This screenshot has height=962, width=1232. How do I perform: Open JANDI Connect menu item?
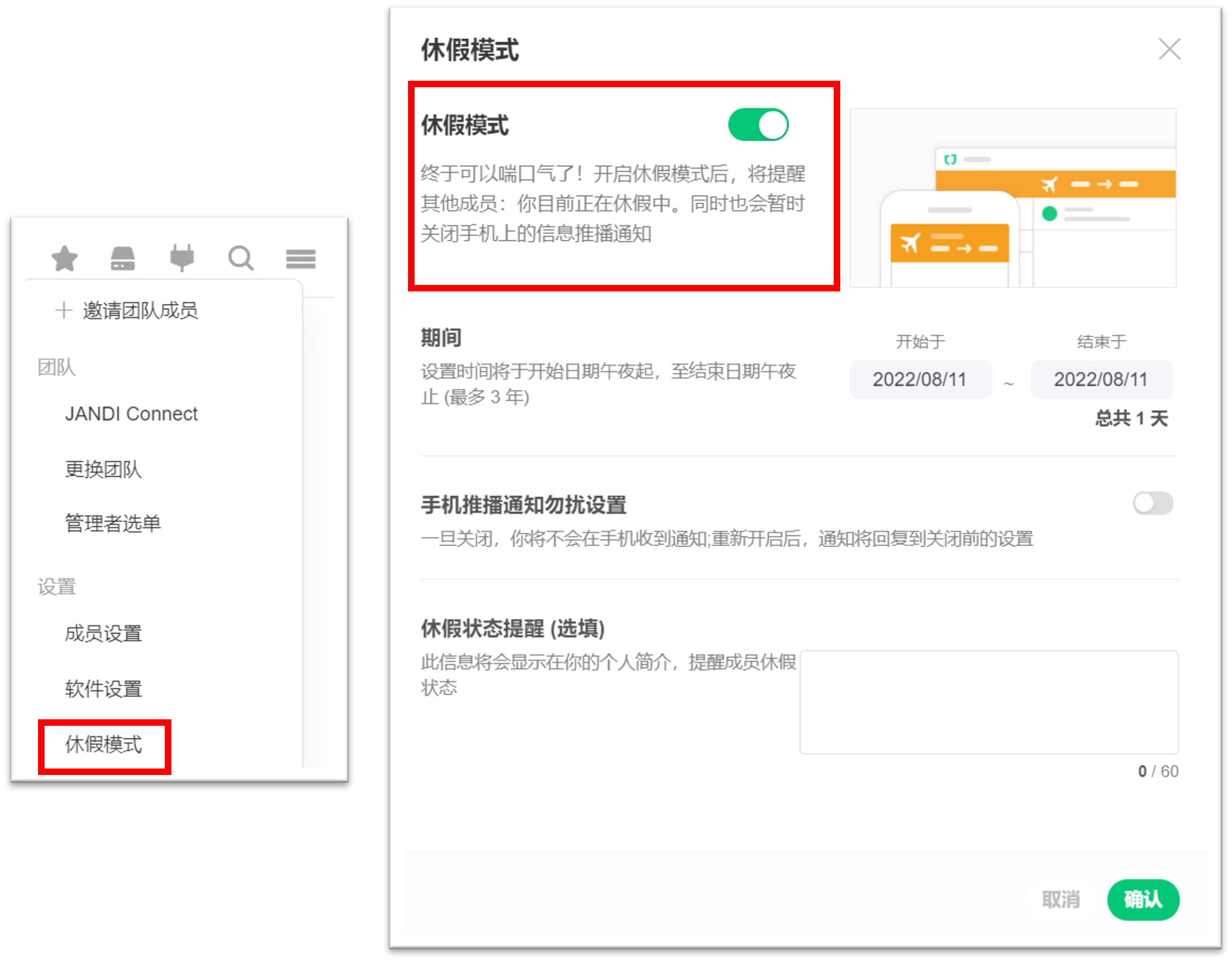click(x=131, y=414)
